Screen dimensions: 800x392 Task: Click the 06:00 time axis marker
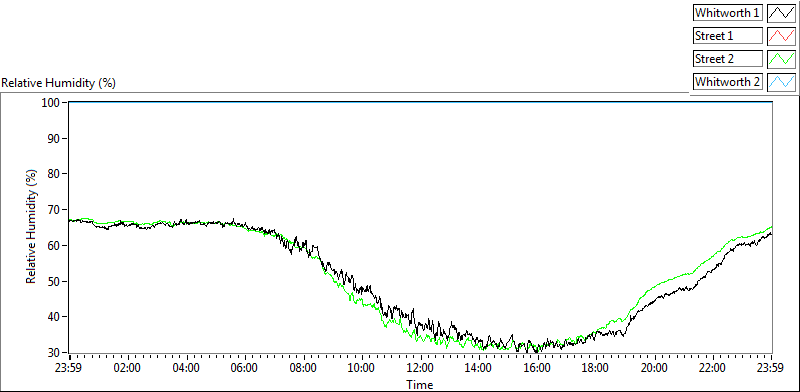245,368
